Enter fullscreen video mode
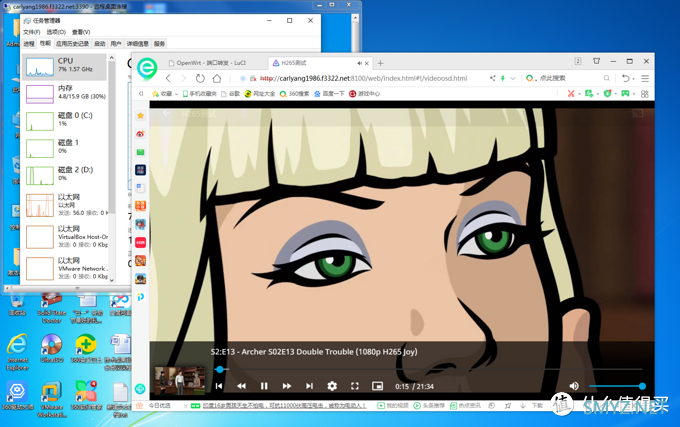 click(355, 386)
